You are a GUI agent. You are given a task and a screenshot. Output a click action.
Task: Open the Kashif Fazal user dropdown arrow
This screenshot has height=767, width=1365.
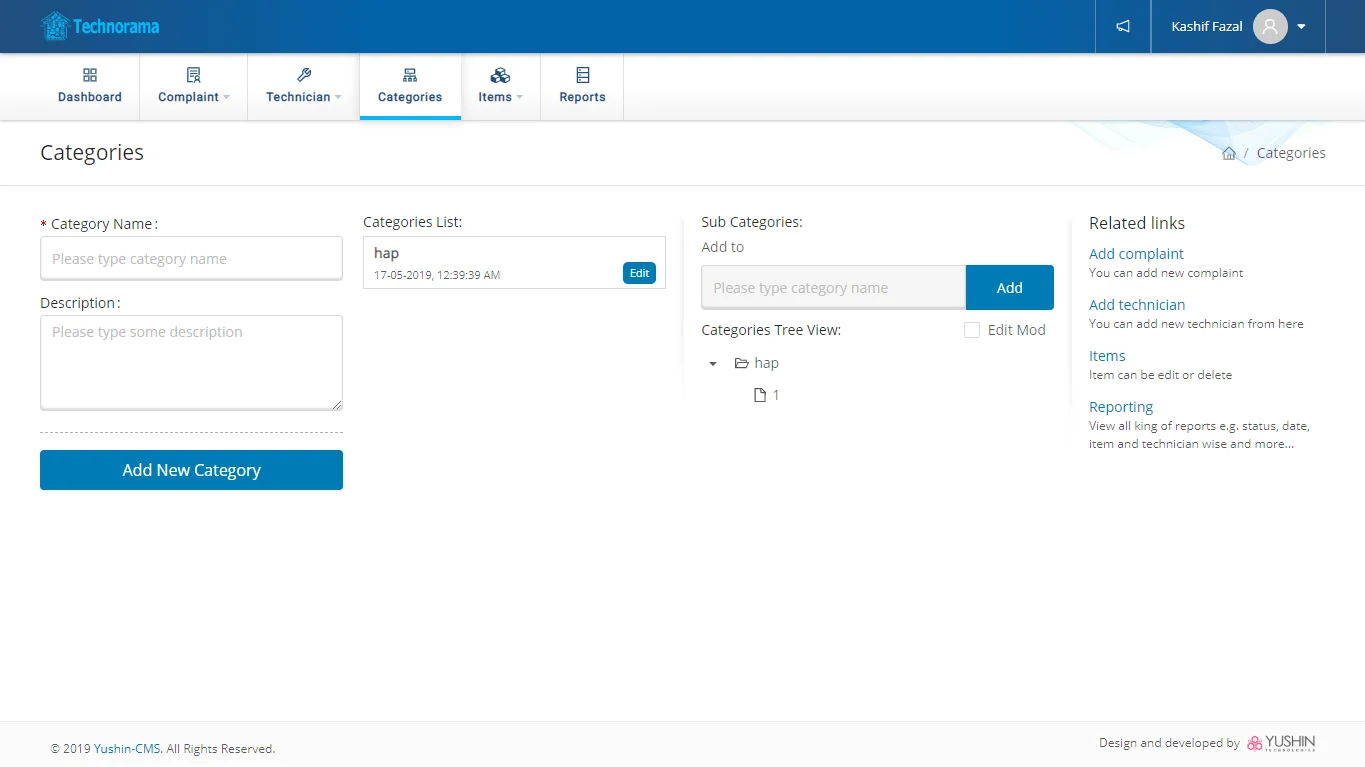pos(1301,27)
